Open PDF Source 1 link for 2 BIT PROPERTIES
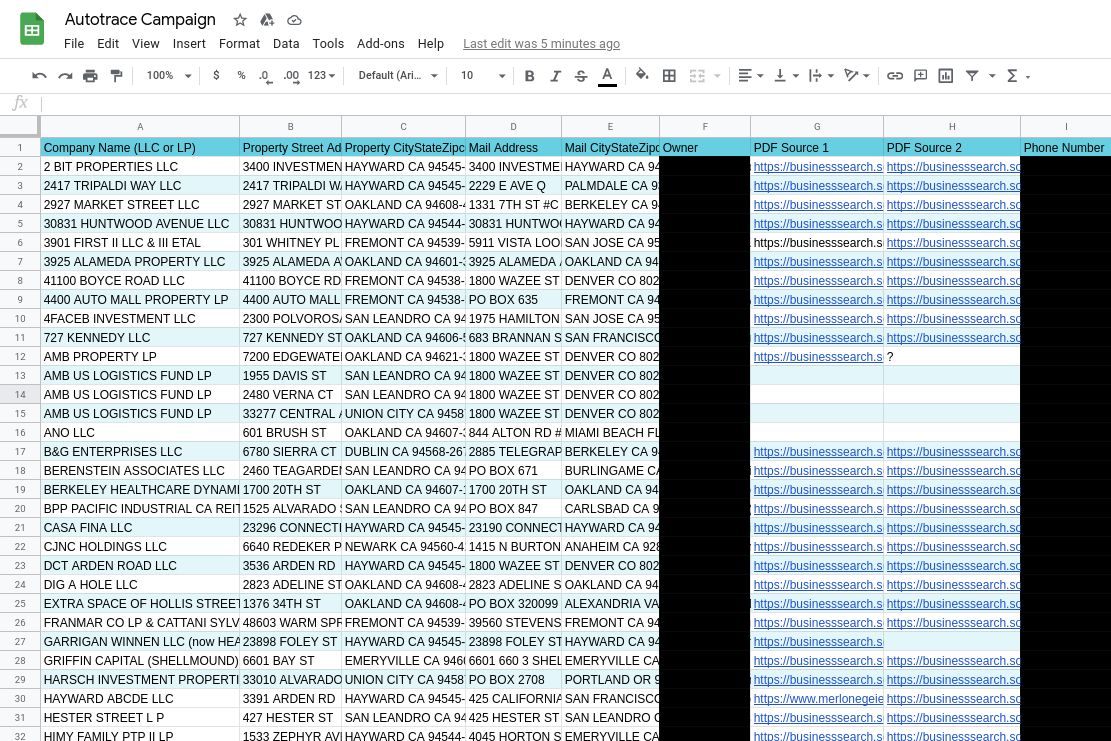The height and width of the screenshot is (741, 1111). (818, 166)
